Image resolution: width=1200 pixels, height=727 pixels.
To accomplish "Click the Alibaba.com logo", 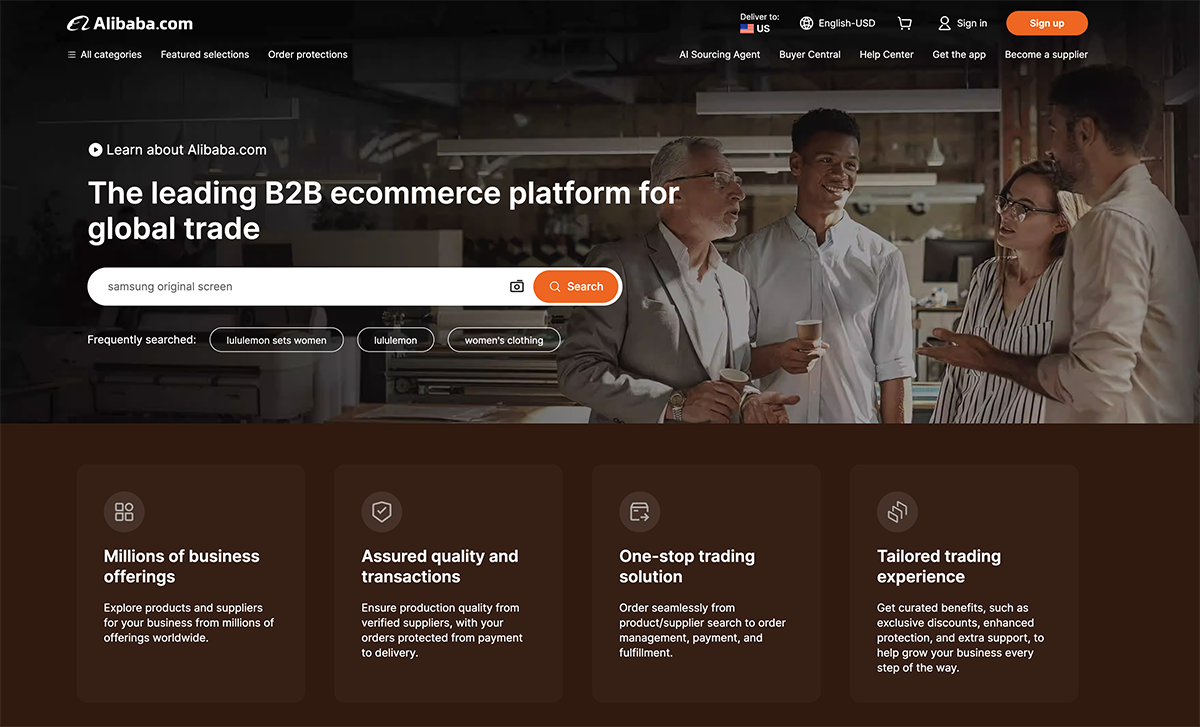I will tap(130, 23).
